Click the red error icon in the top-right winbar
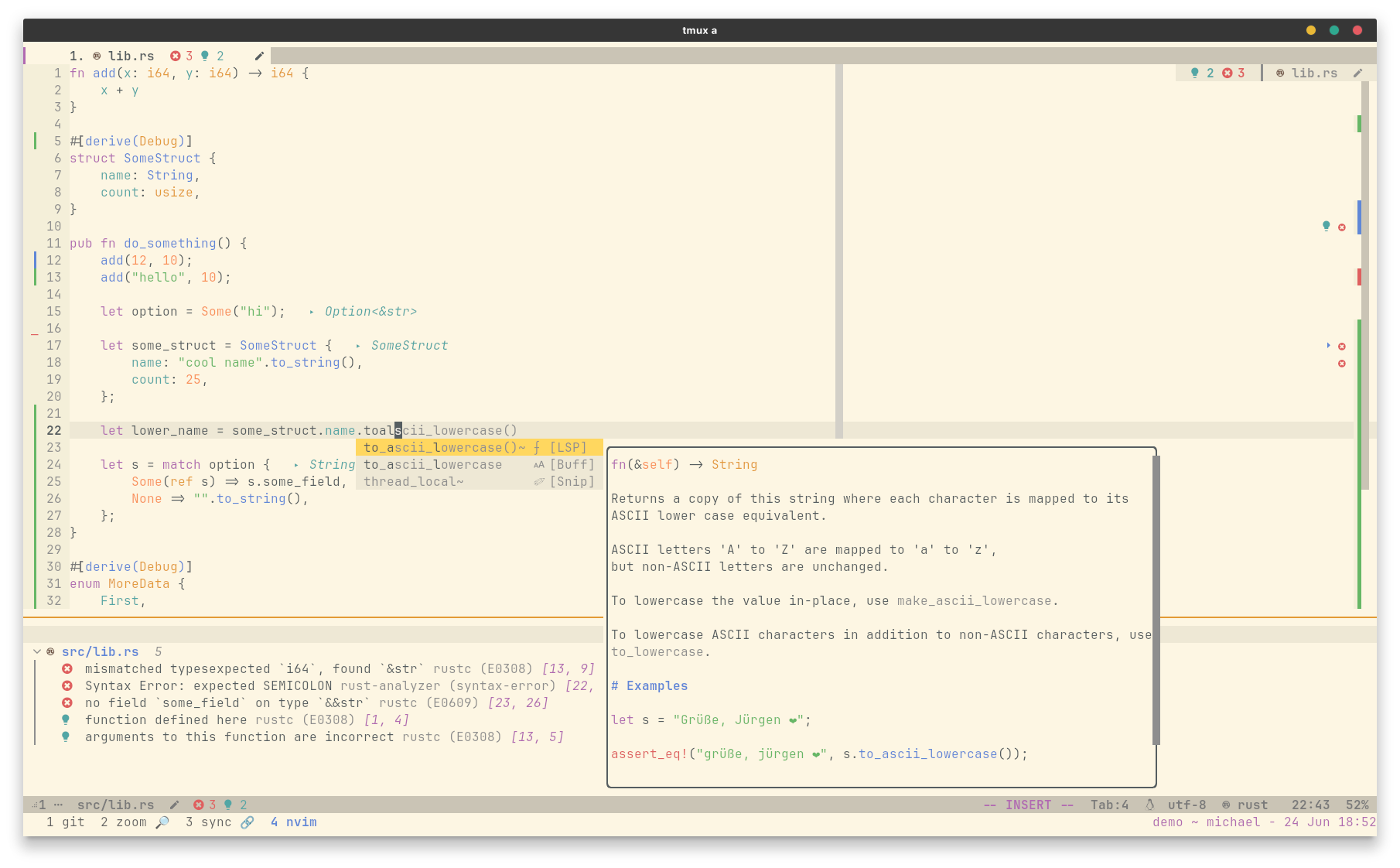Viewport: 1400px width, 868px height. click(x=1227, y=73)
